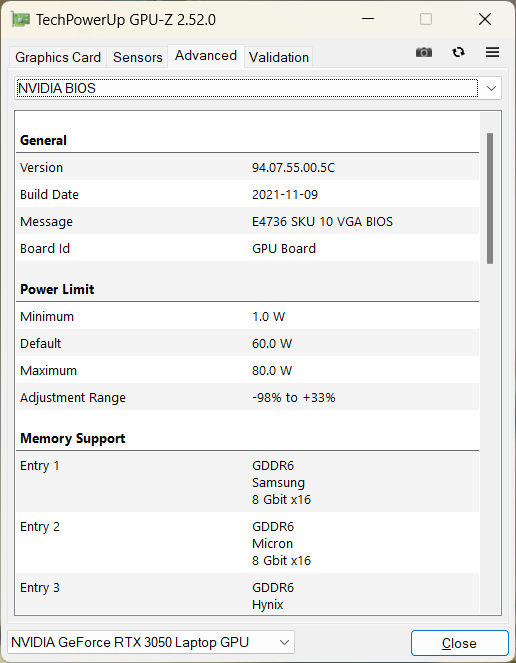Click the refresh icon
516x663 pixels.
[458, 52]
